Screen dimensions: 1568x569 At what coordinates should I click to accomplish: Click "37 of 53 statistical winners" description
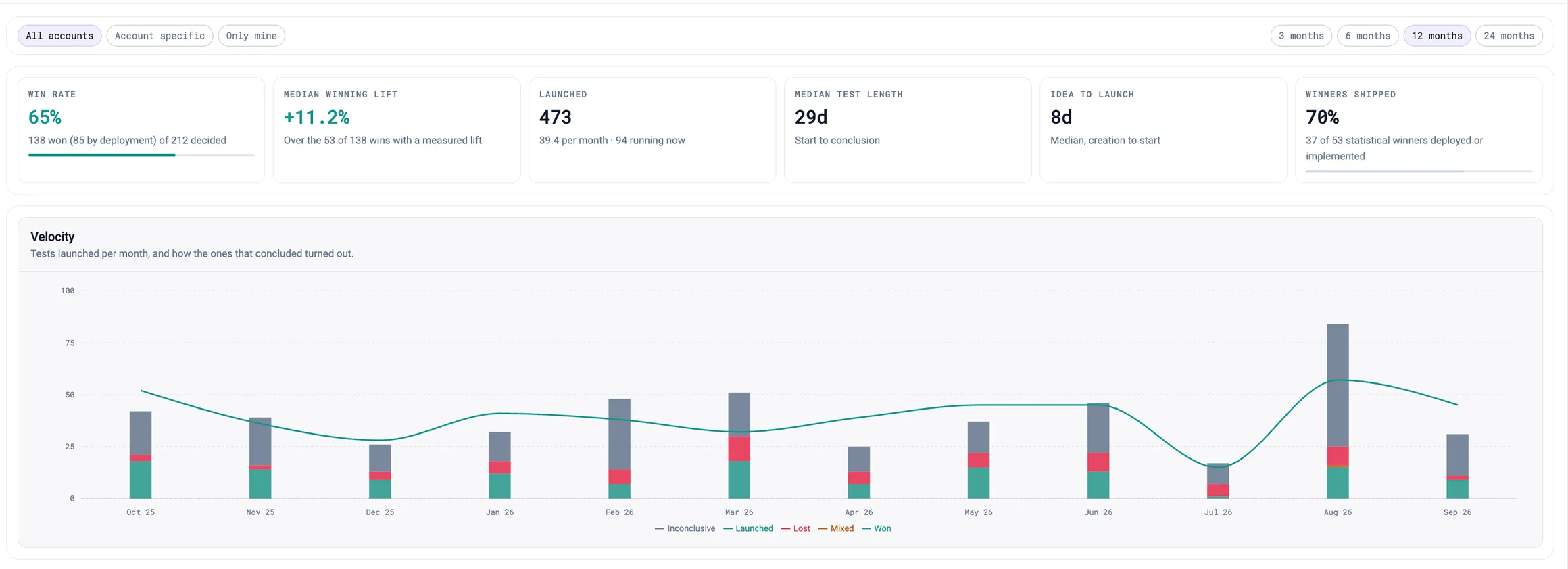click(1394, 148)
